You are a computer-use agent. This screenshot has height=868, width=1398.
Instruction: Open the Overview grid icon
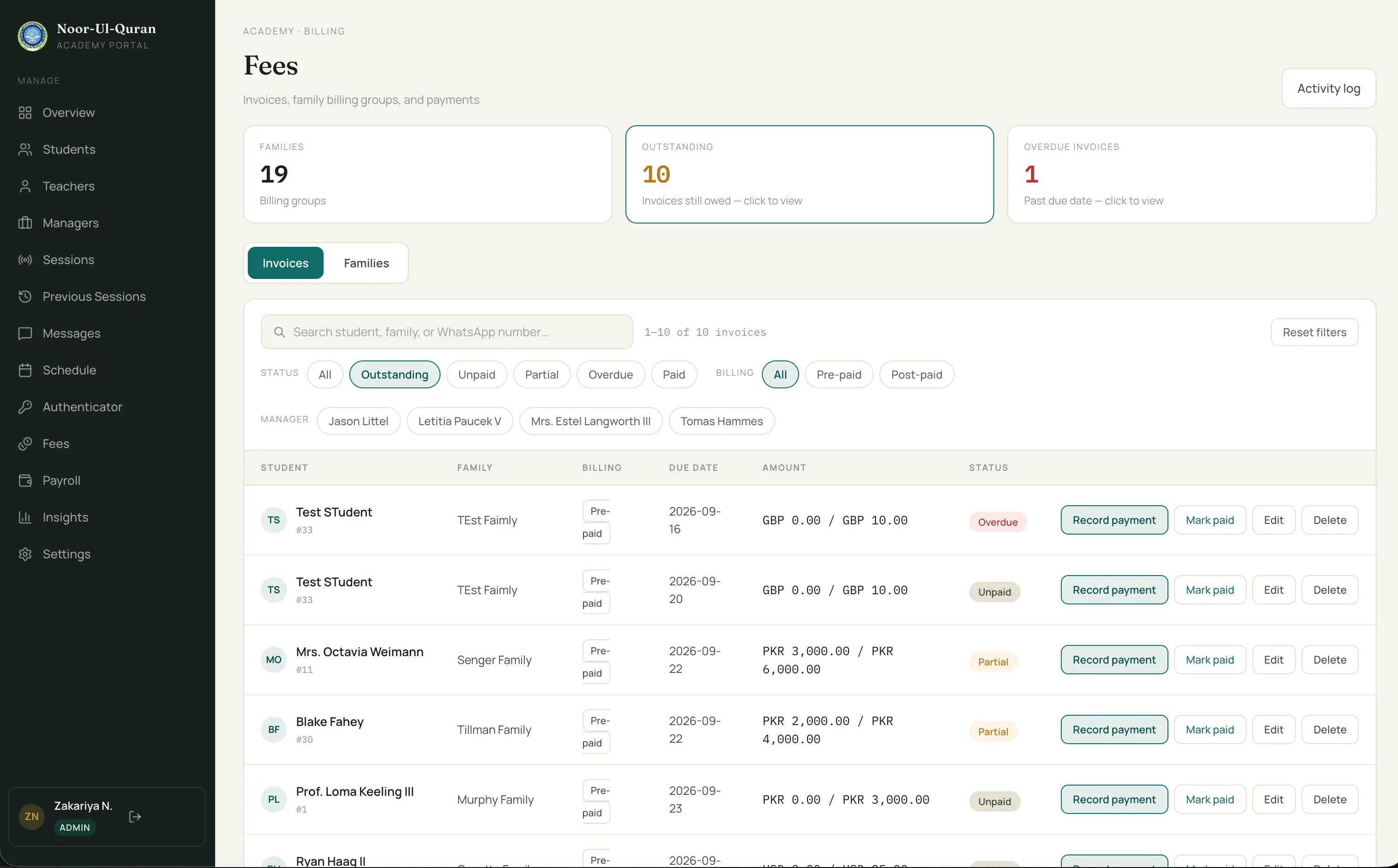(x=25, y=113)
